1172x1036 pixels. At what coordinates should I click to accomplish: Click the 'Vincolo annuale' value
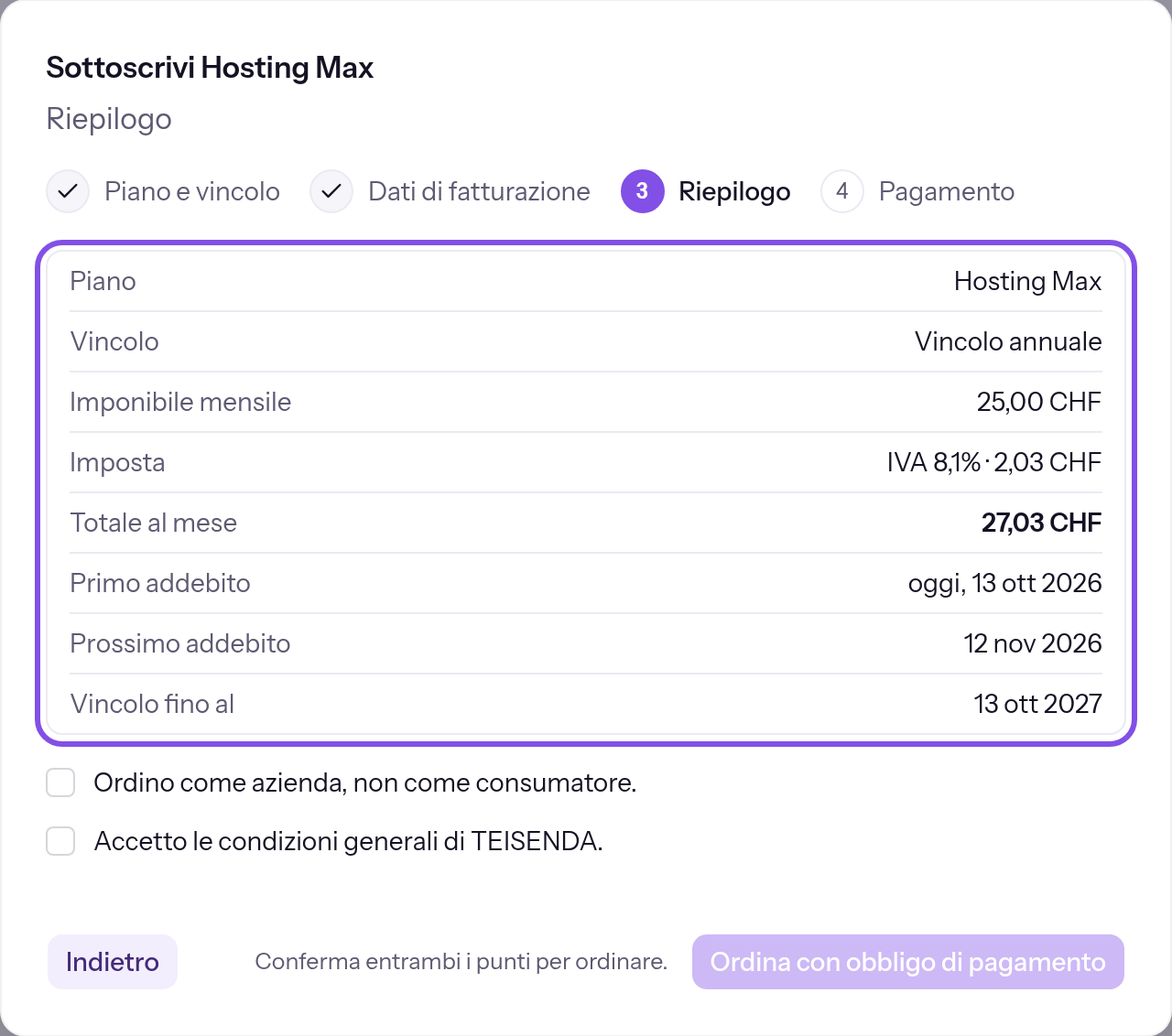tap(1008, 341)
